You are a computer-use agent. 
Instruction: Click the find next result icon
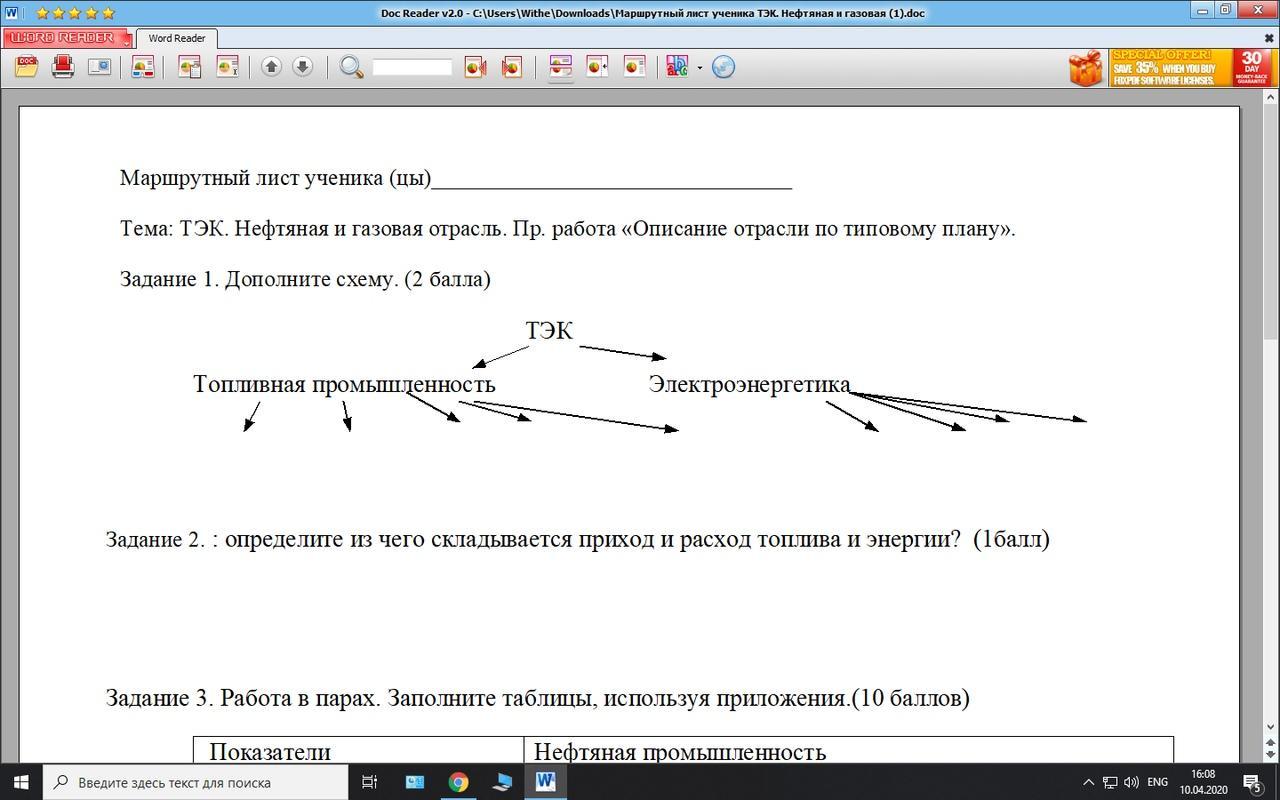(x=511, y=67)
